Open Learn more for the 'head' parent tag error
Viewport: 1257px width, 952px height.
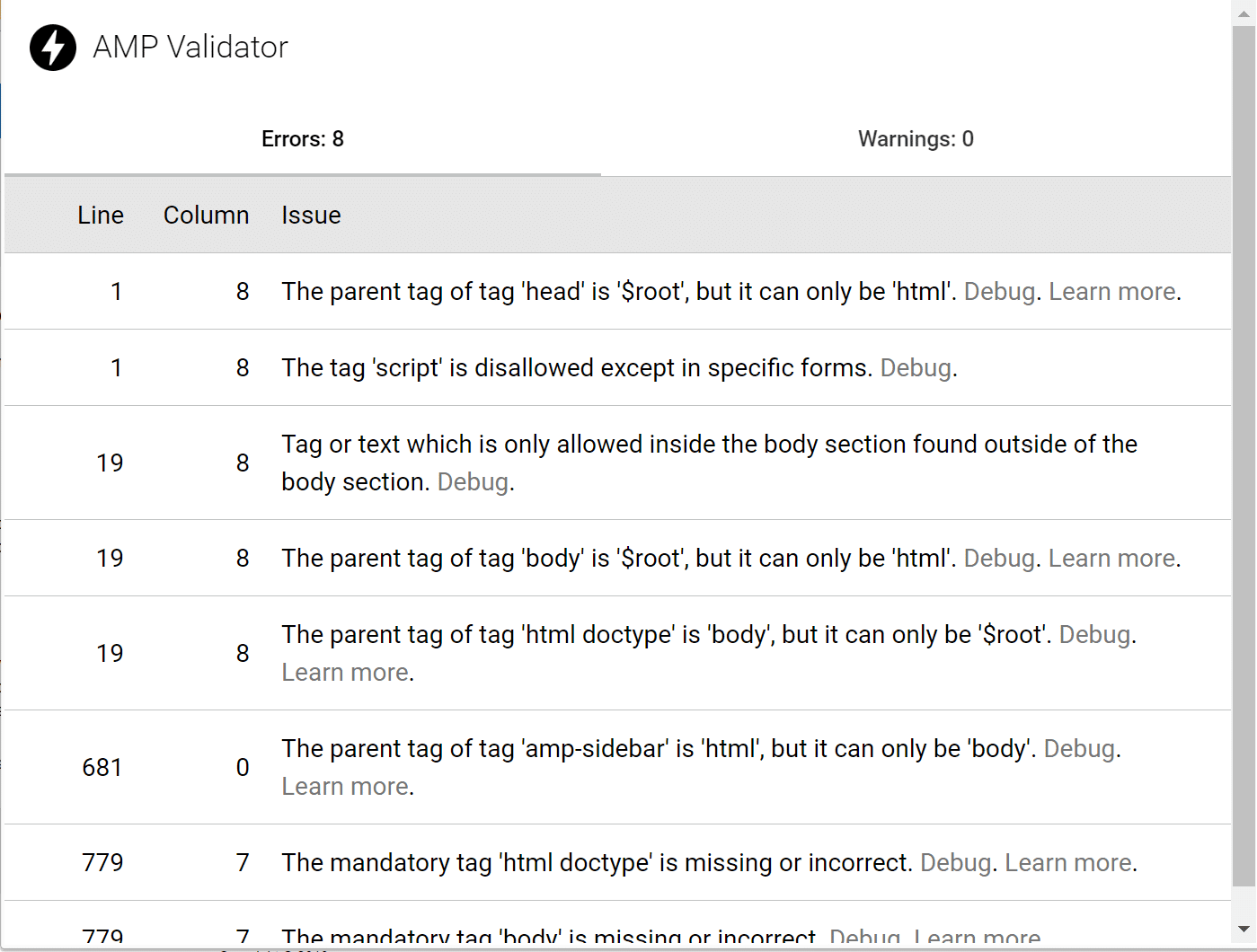point(1112,291)
